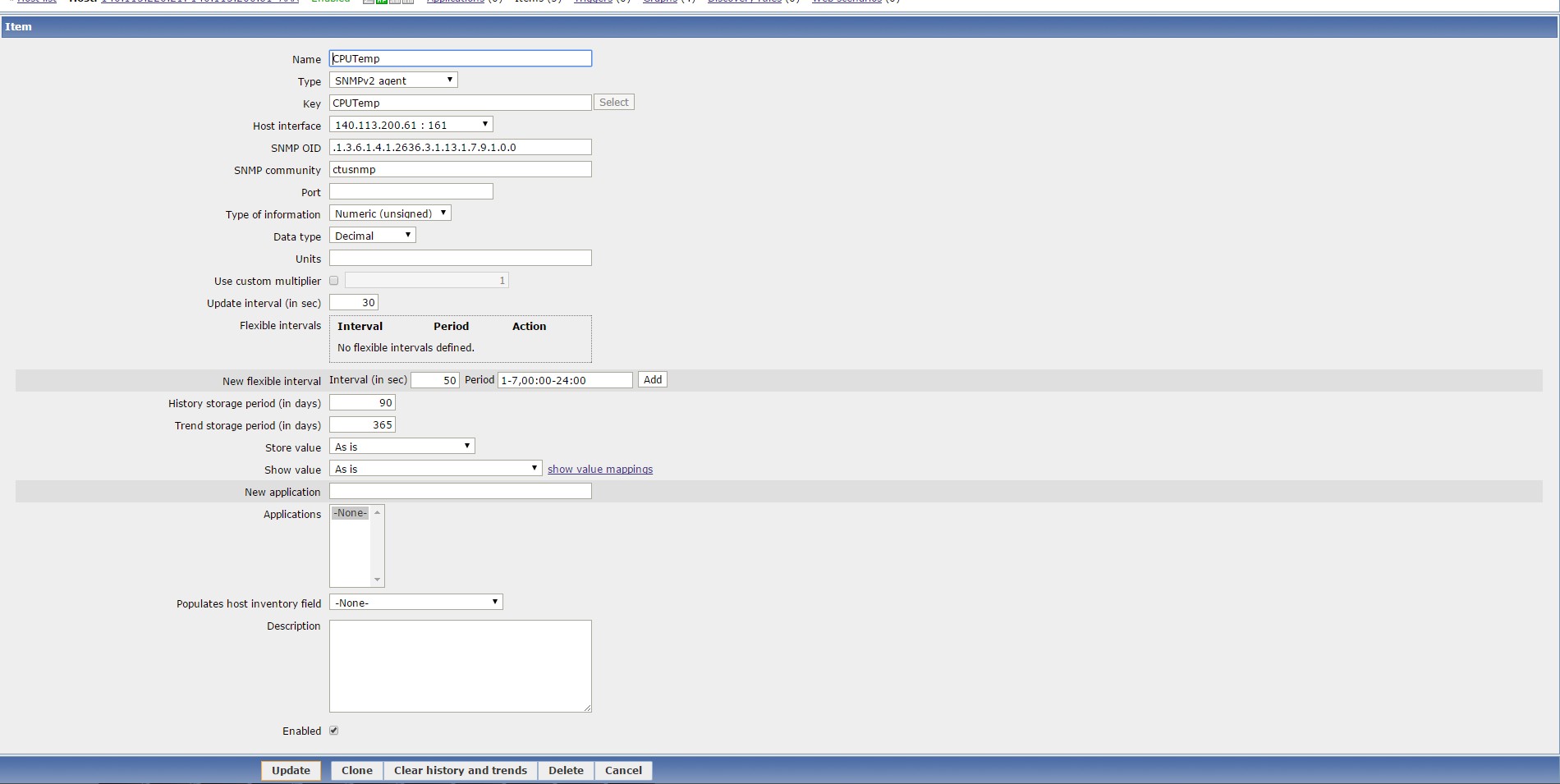Viewport: 1560px width, 784px height.
Task: Open the Type dropdown showing SNMPv2 agent
Action: tap(393, 80)
